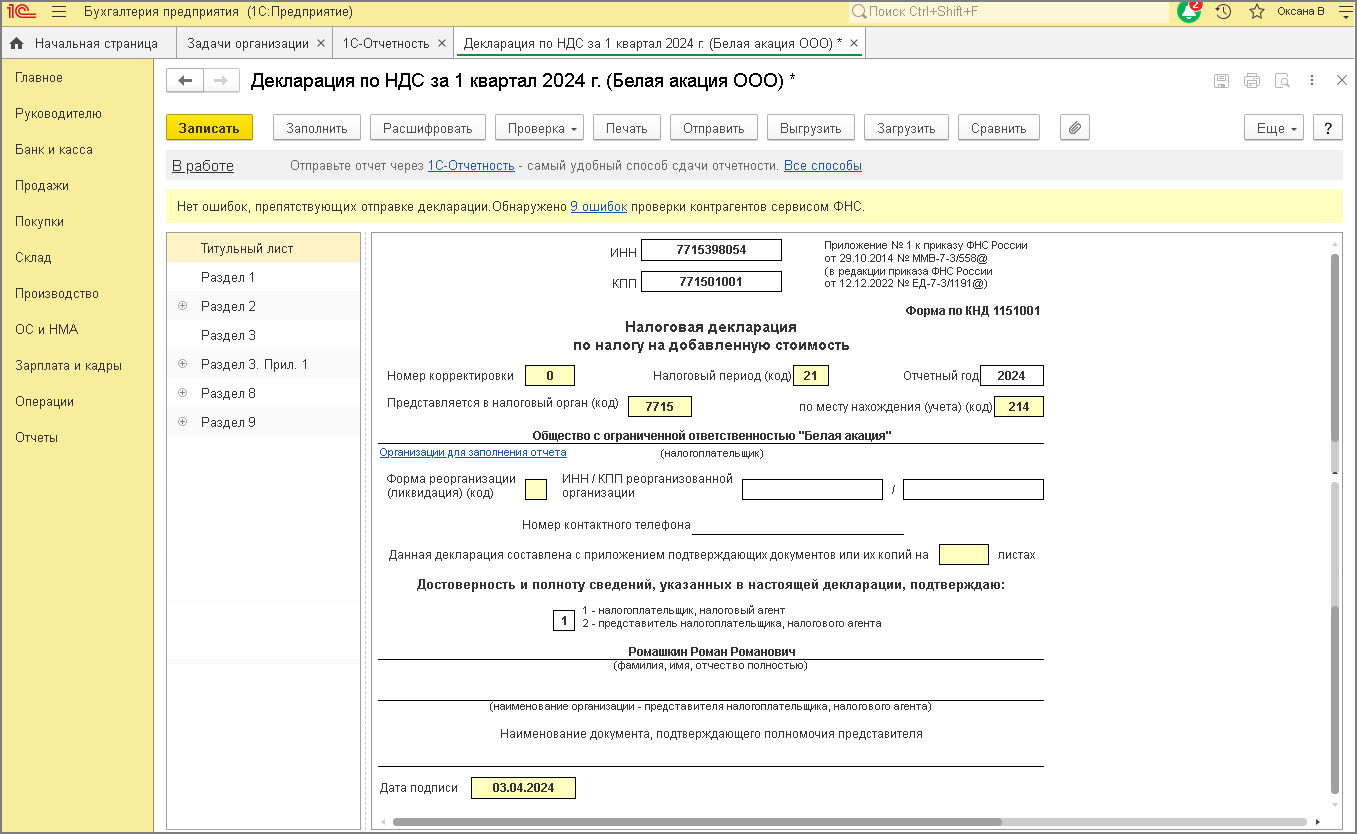Click the Дата подписи field

click(524, 788)
